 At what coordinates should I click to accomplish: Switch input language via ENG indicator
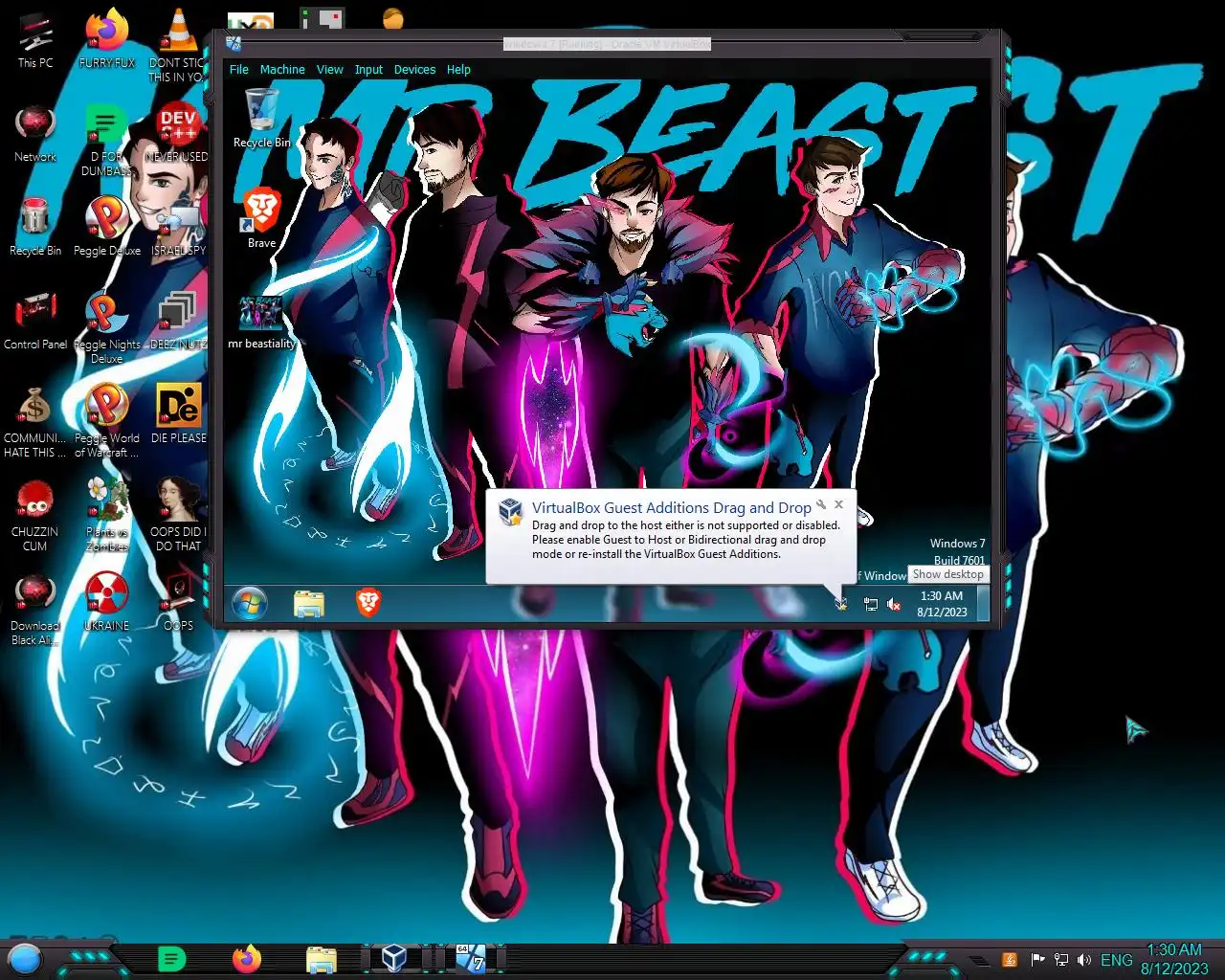tap(1117, 960)
